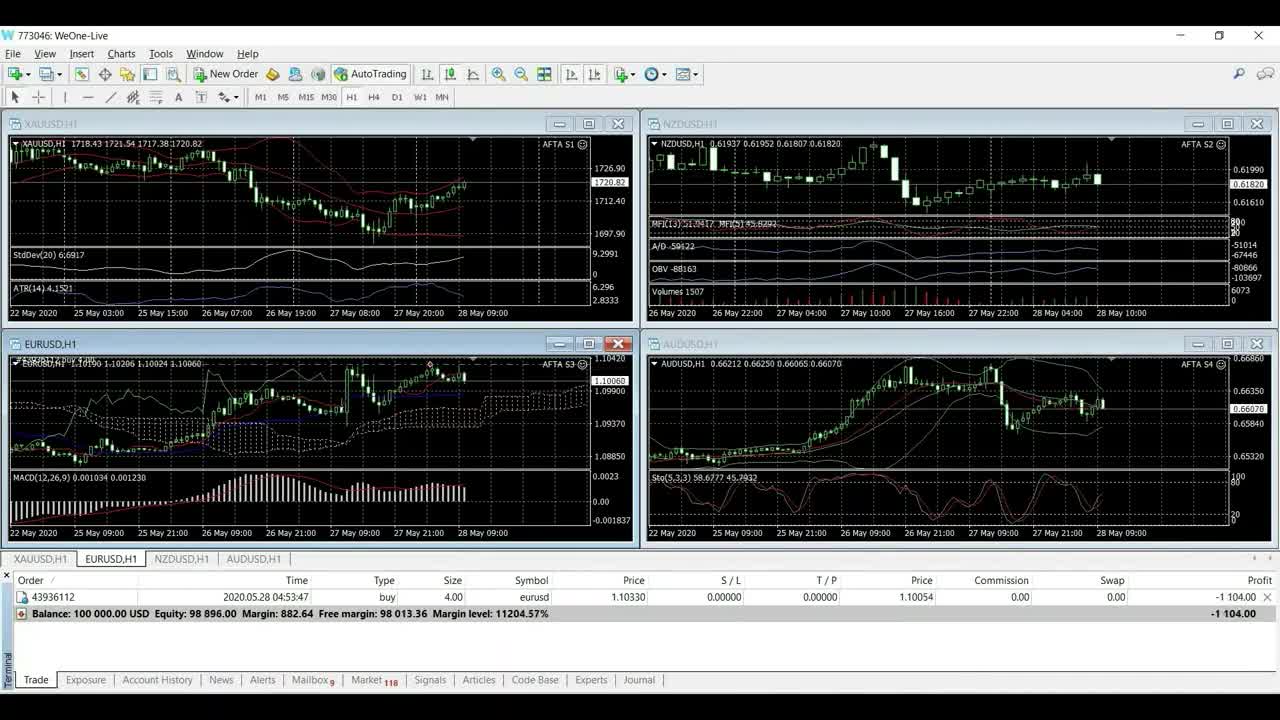Click the chart-shift triangle on NZDUSD chart
Screen dimensions: 1280x720
(1112, 139)
